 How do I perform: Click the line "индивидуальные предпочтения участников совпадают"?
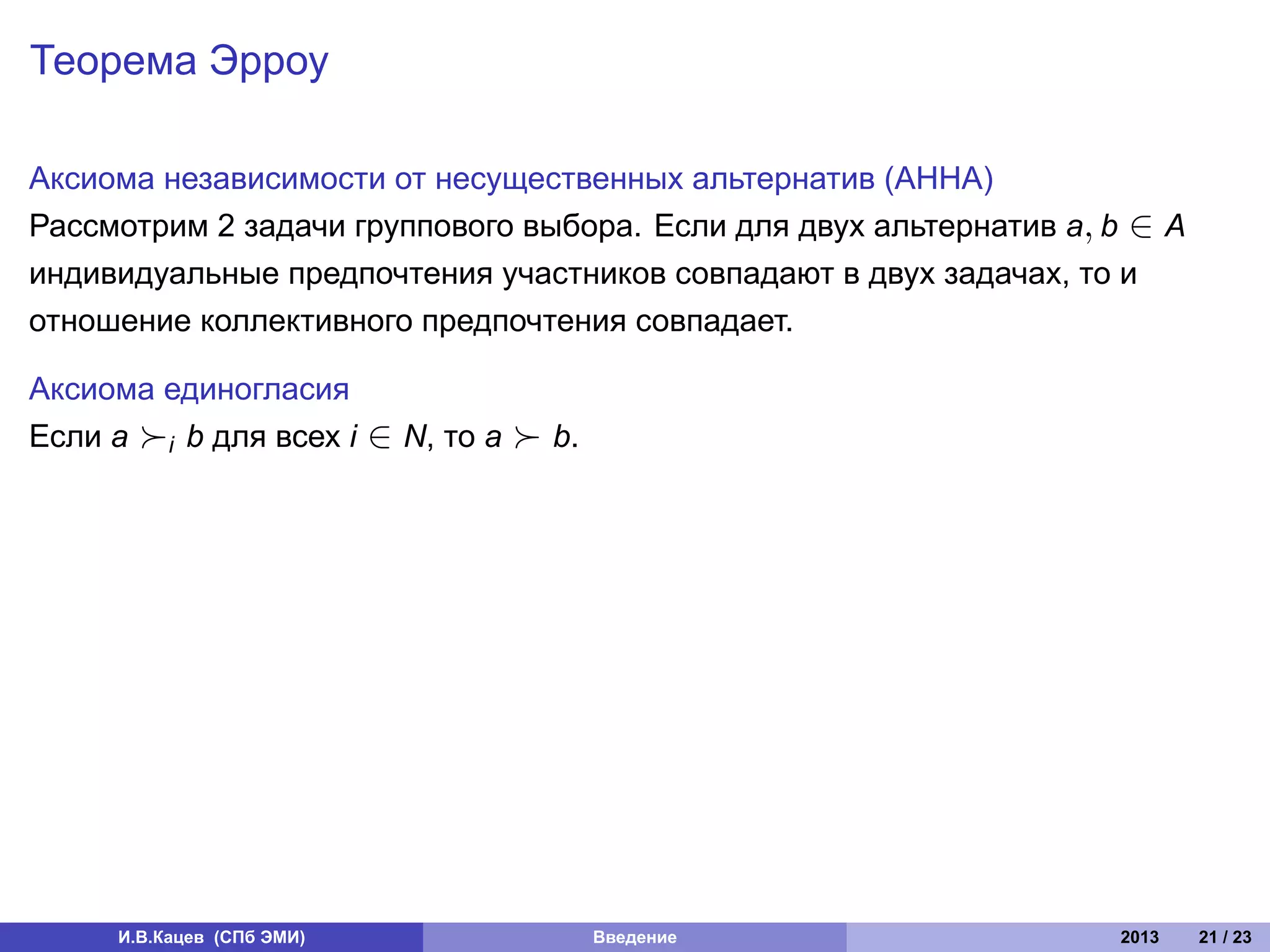coord(583,274)
